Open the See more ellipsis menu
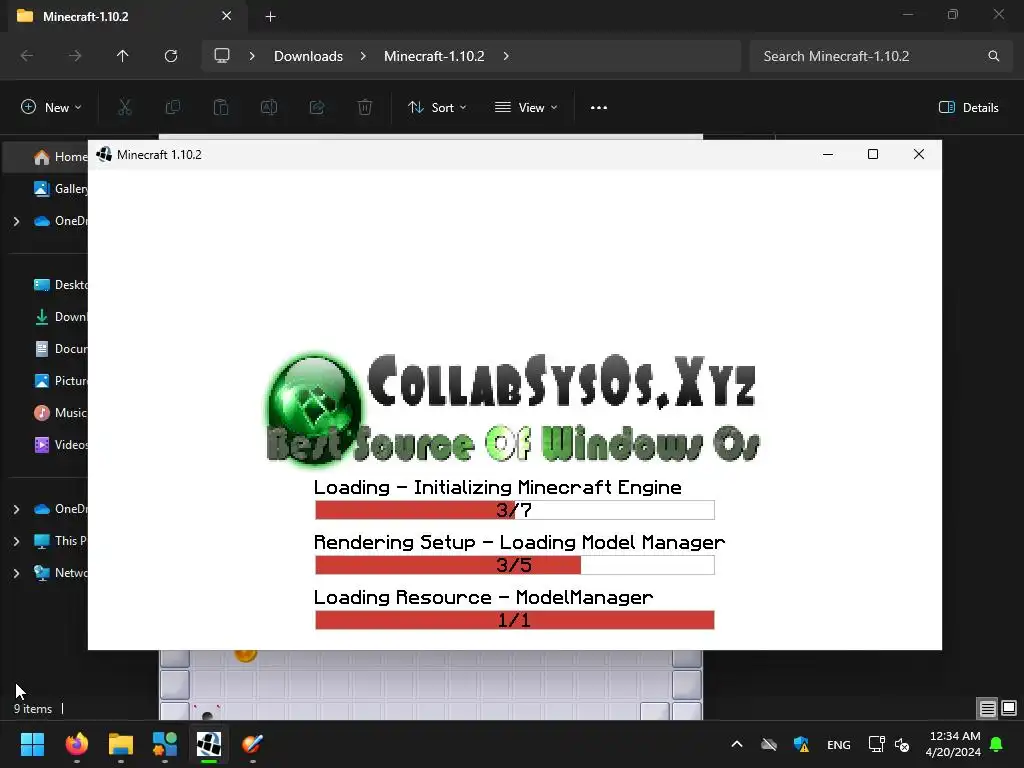 [x=599, y=108]
